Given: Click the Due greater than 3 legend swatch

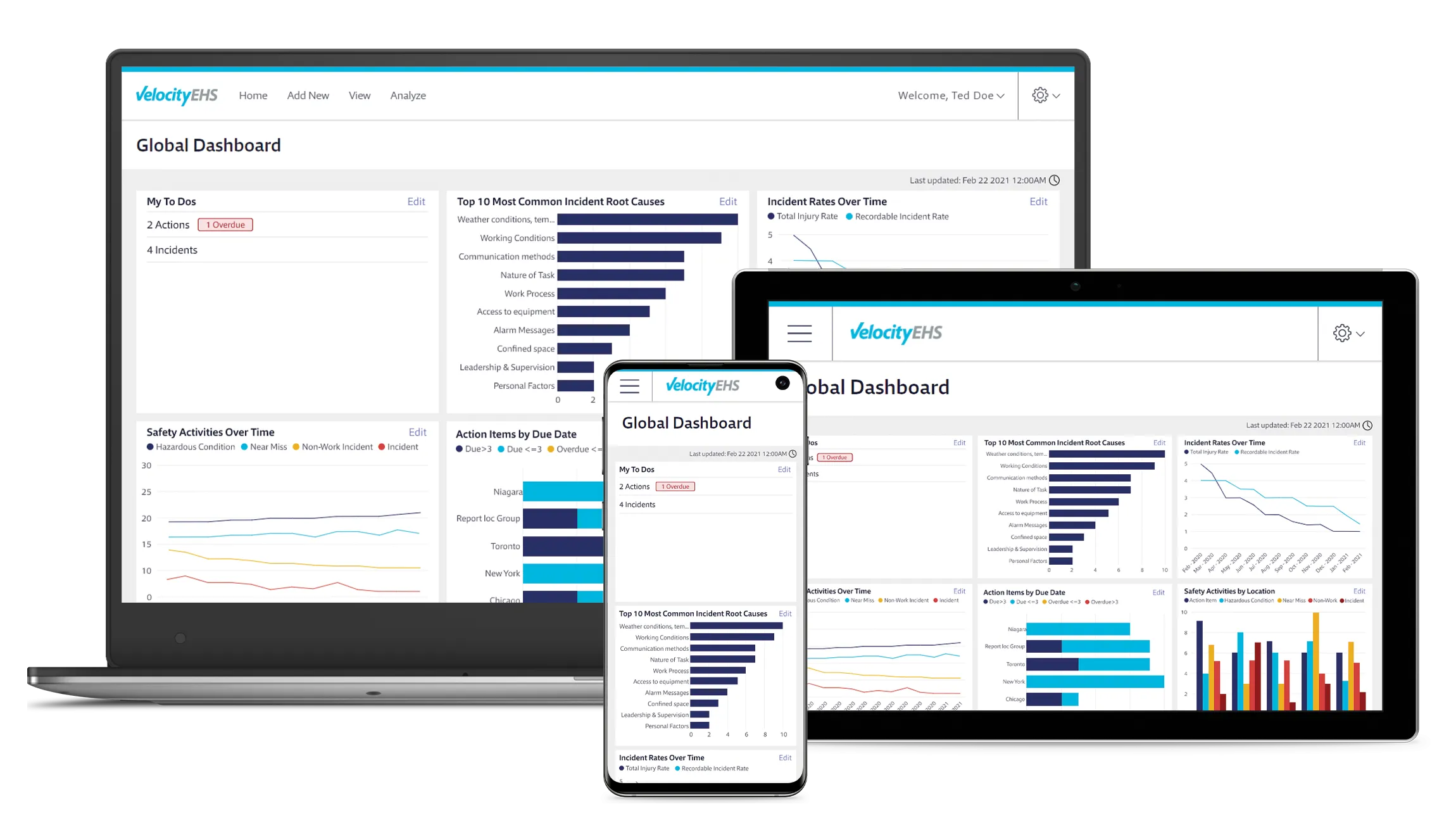Looking at the screenshot, I should tap(459, 449).
